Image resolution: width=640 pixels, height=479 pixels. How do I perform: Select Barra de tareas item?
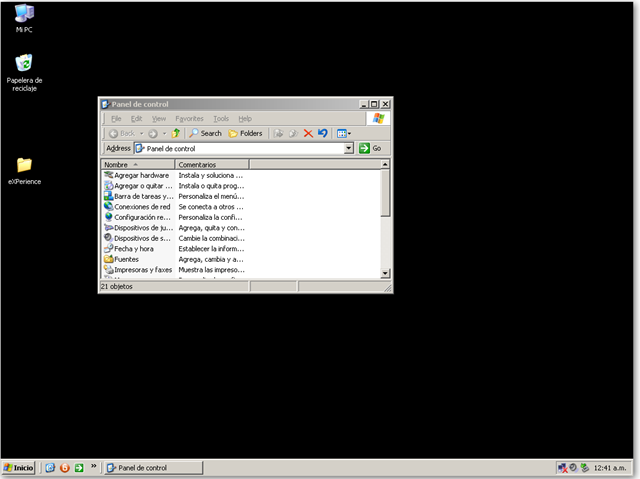tap(138, 197)
